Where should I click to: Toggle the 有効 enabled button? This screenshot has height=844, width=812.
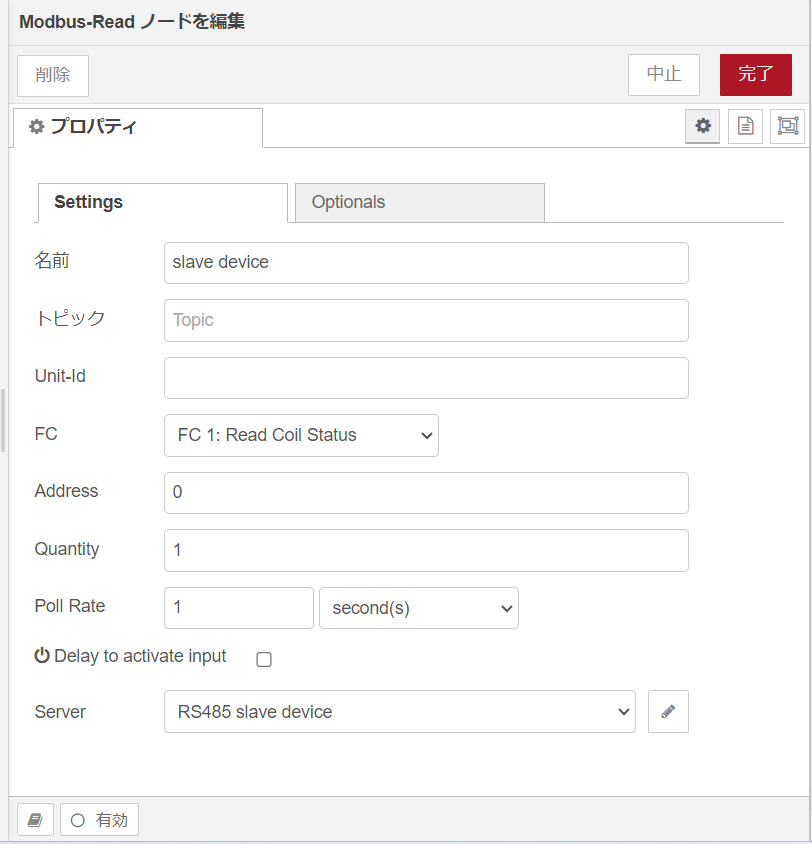(x=100, y=820)
